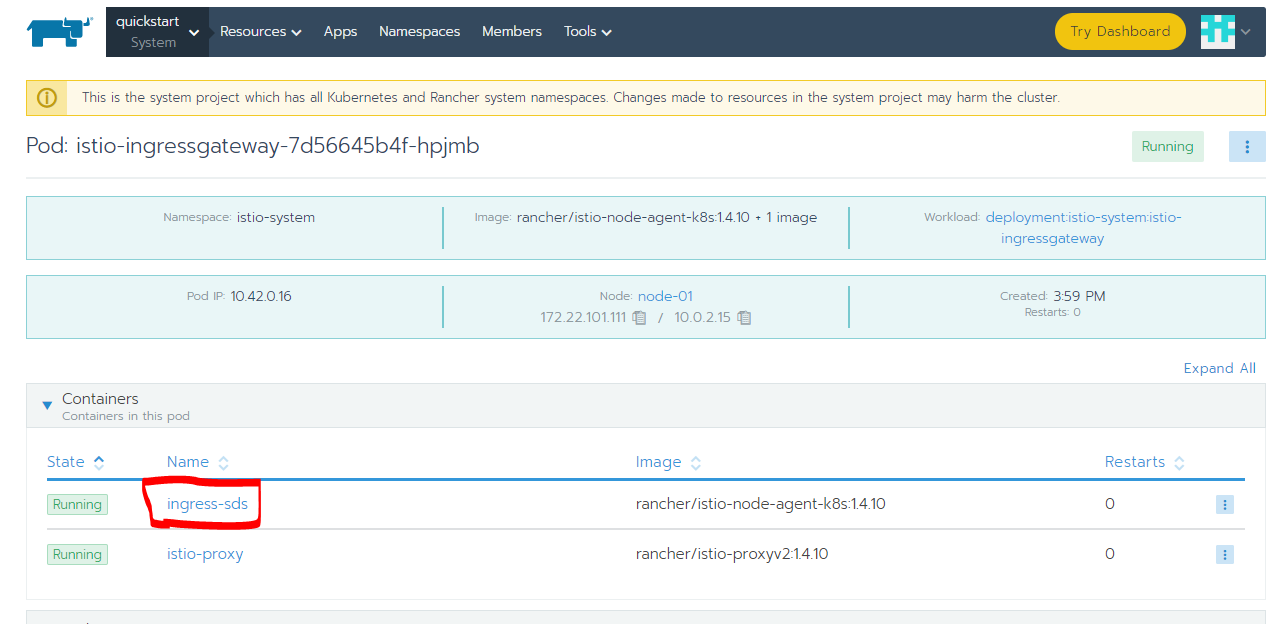Click the Running pod status badge
This screenshot has width=1287, height=624.
[x=1167, y=147]
